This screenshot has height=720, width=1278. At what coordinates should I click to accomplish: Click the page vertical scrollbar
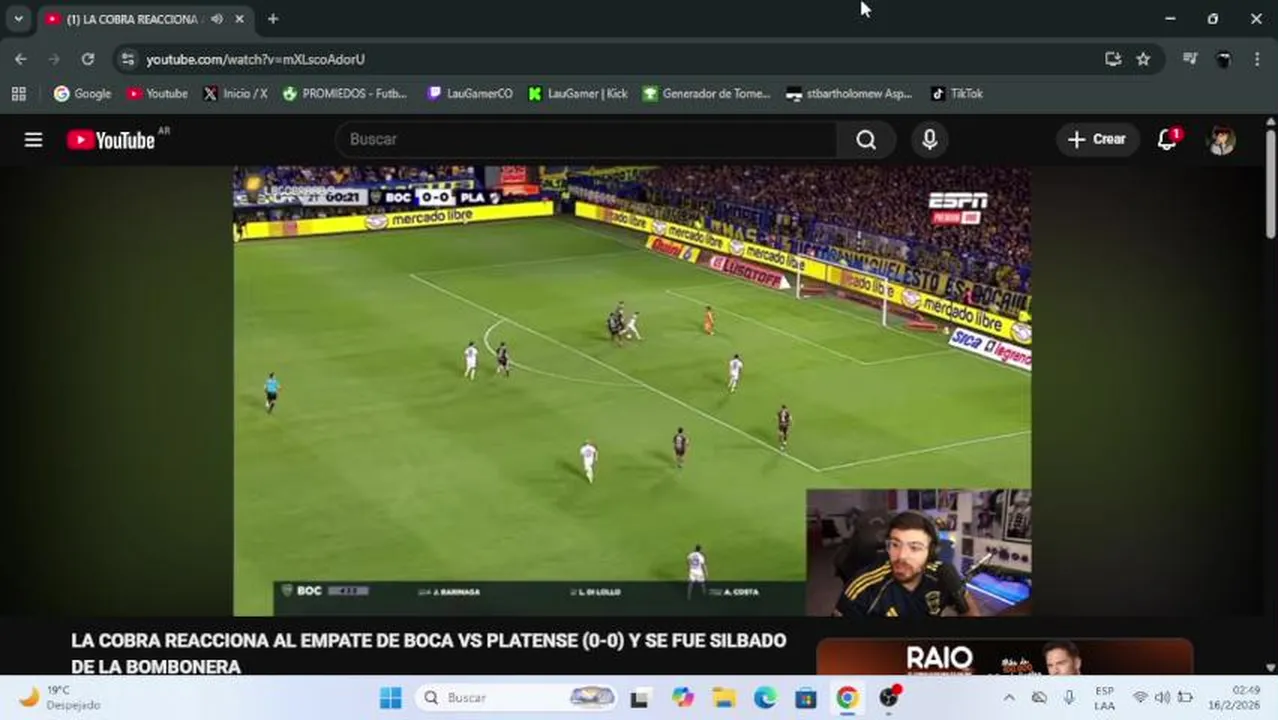point(1270,183)
